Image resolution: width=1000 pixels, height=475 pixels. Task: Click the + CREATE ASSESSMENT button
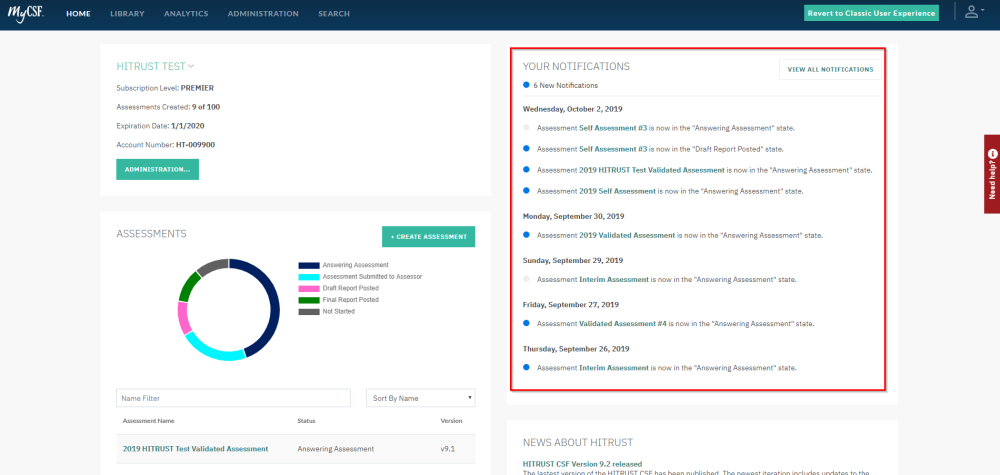point(429,237)
